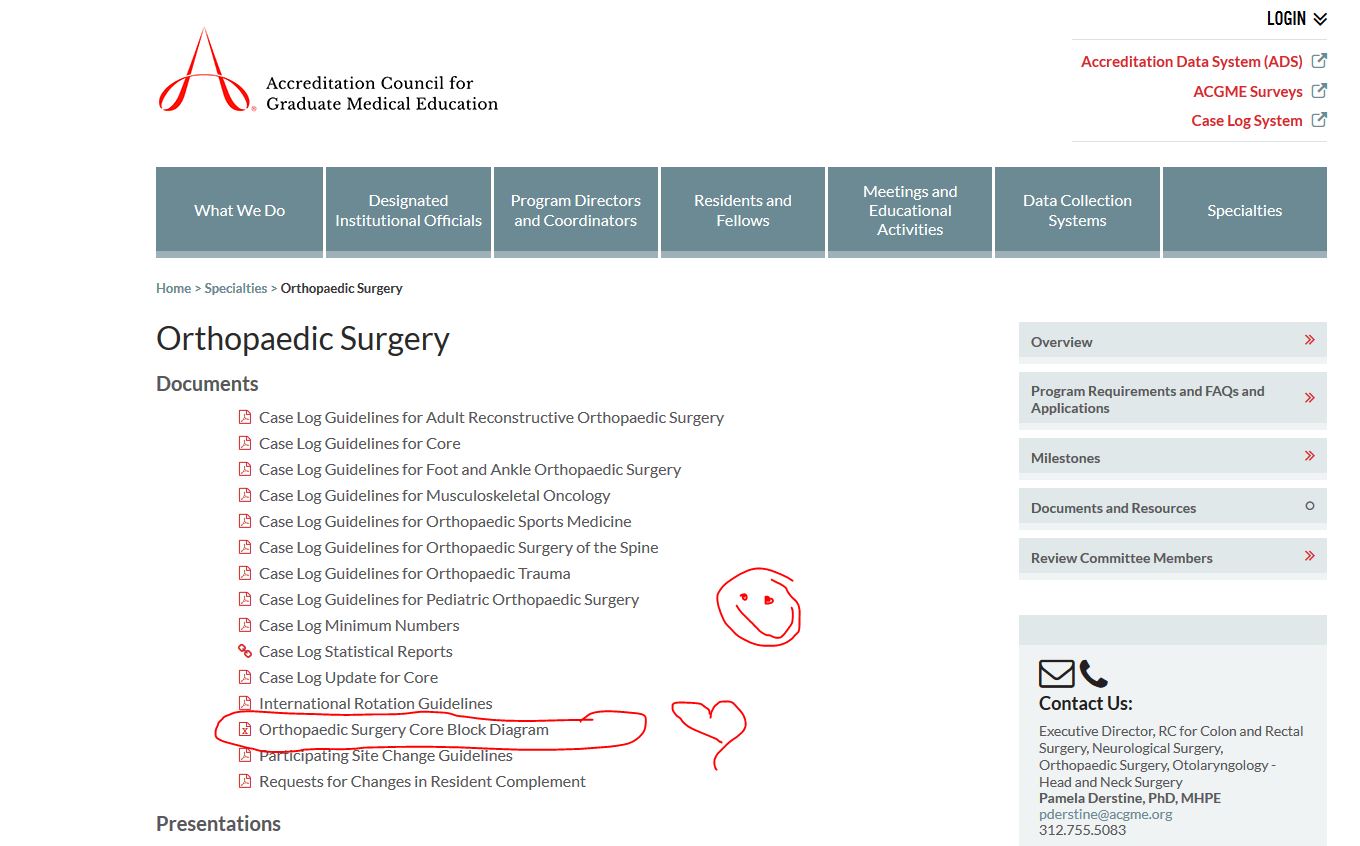Open Case Log Statistical Reports link
Viewport: 1360px width, 846px height.
click(356, 652)
